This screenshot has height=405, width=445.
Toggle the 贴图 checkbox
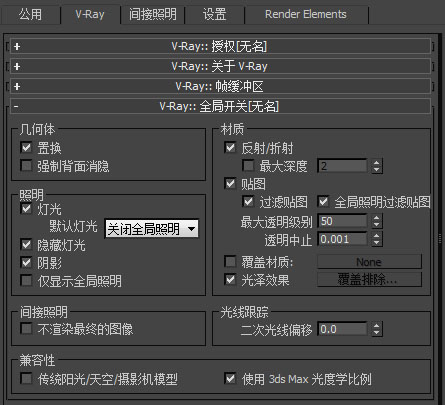click(230, 183)
